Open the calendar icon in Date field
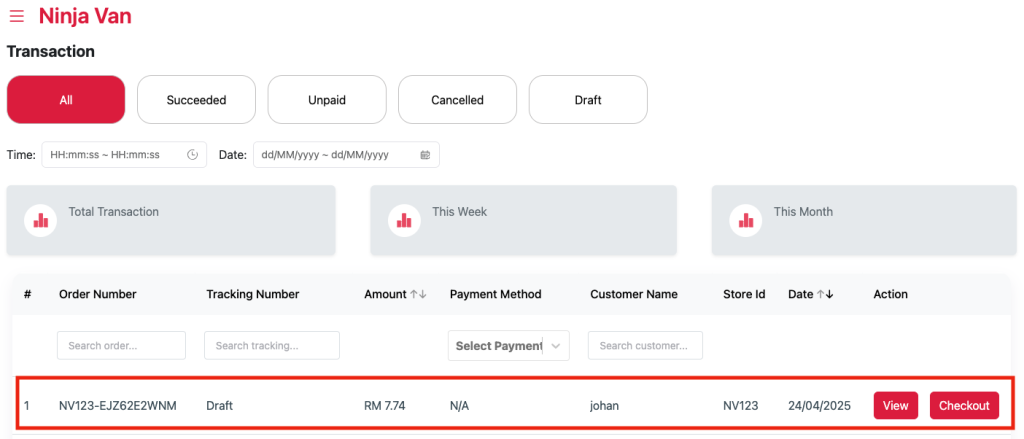Image resolution: width=1024 pixels, height=439 pixels. click(x=425, y=155)
